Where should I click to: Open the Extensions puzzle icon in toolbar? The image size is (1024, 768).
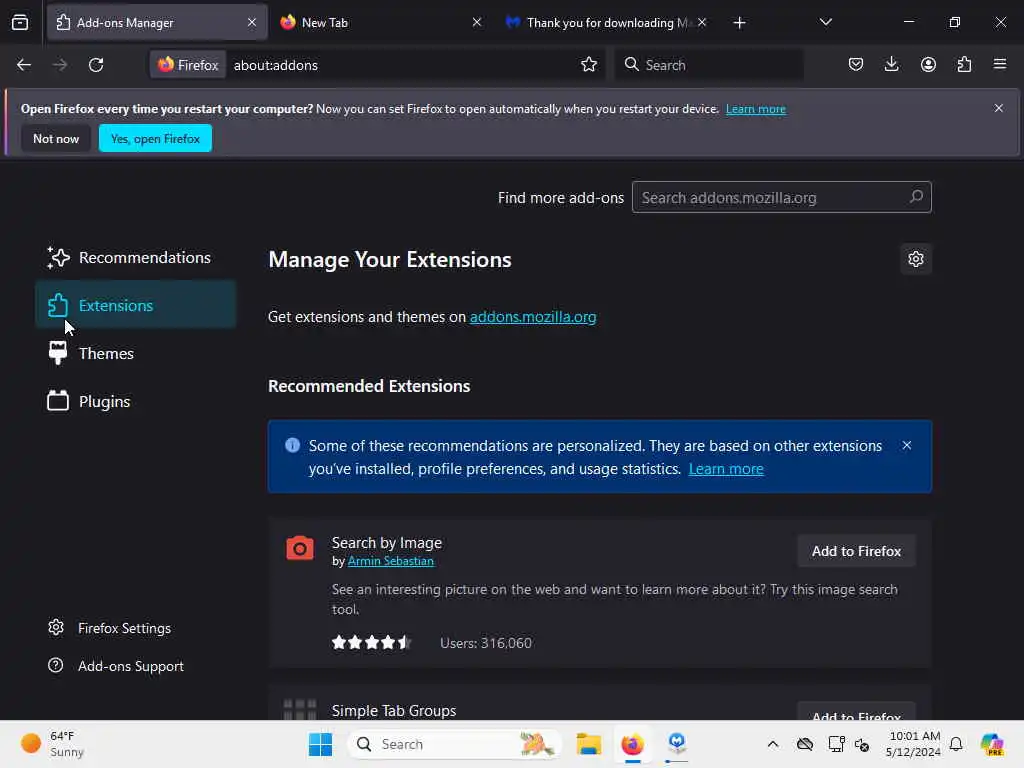pyautogui.click(x=964, y=64)
